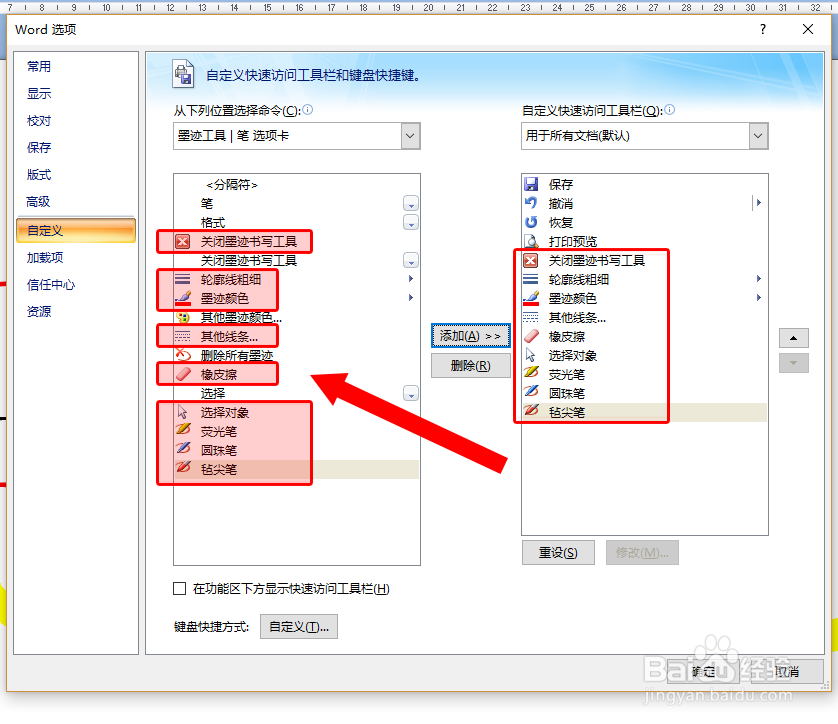Expand the 格式 group dropdown arrow
The image size is (838, 724).
pyautogui.click(x=410, y=222)
